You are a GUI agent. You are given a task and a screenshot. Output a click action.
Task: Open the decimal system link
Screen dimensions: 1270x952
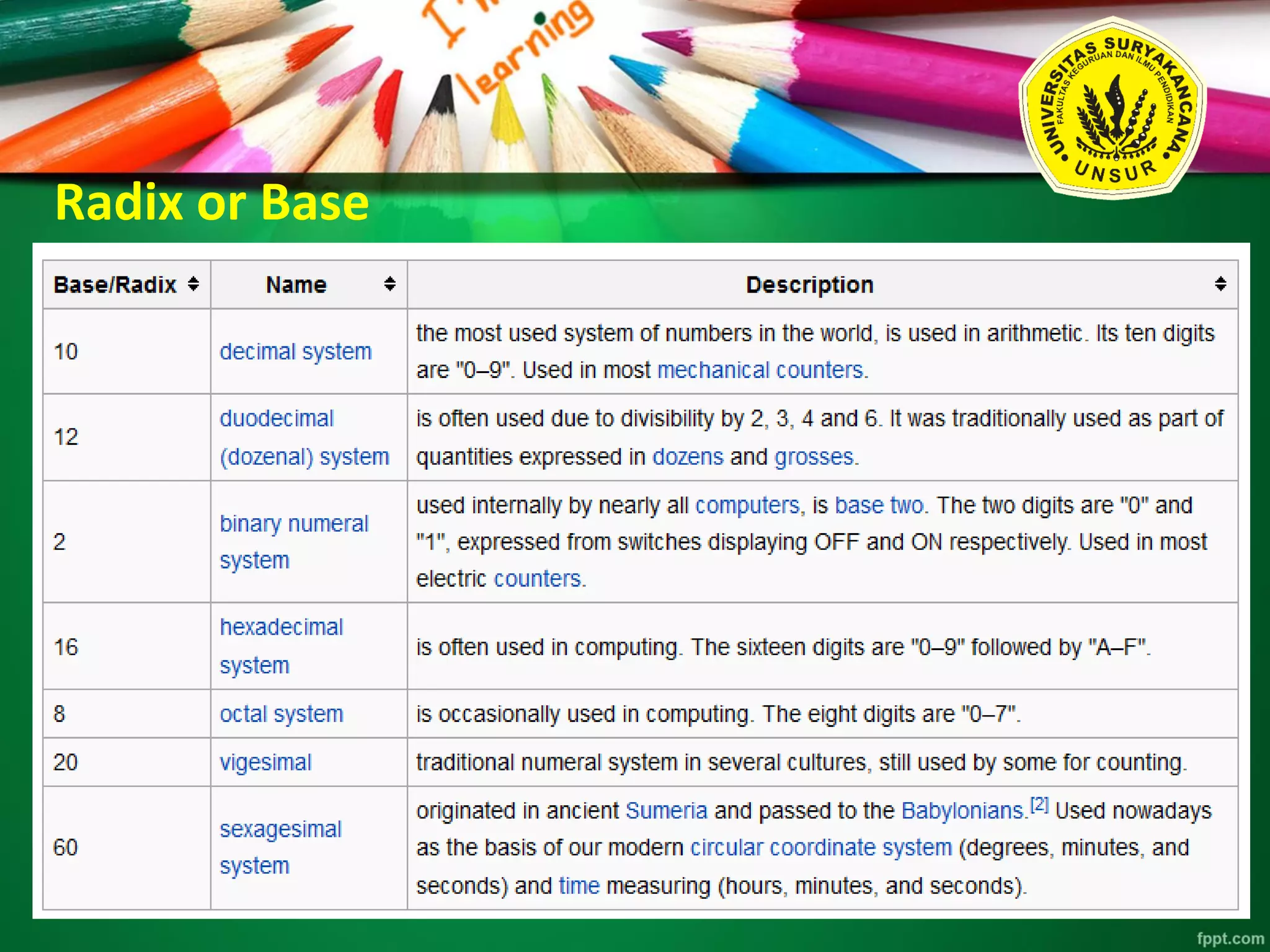(296, 352)
